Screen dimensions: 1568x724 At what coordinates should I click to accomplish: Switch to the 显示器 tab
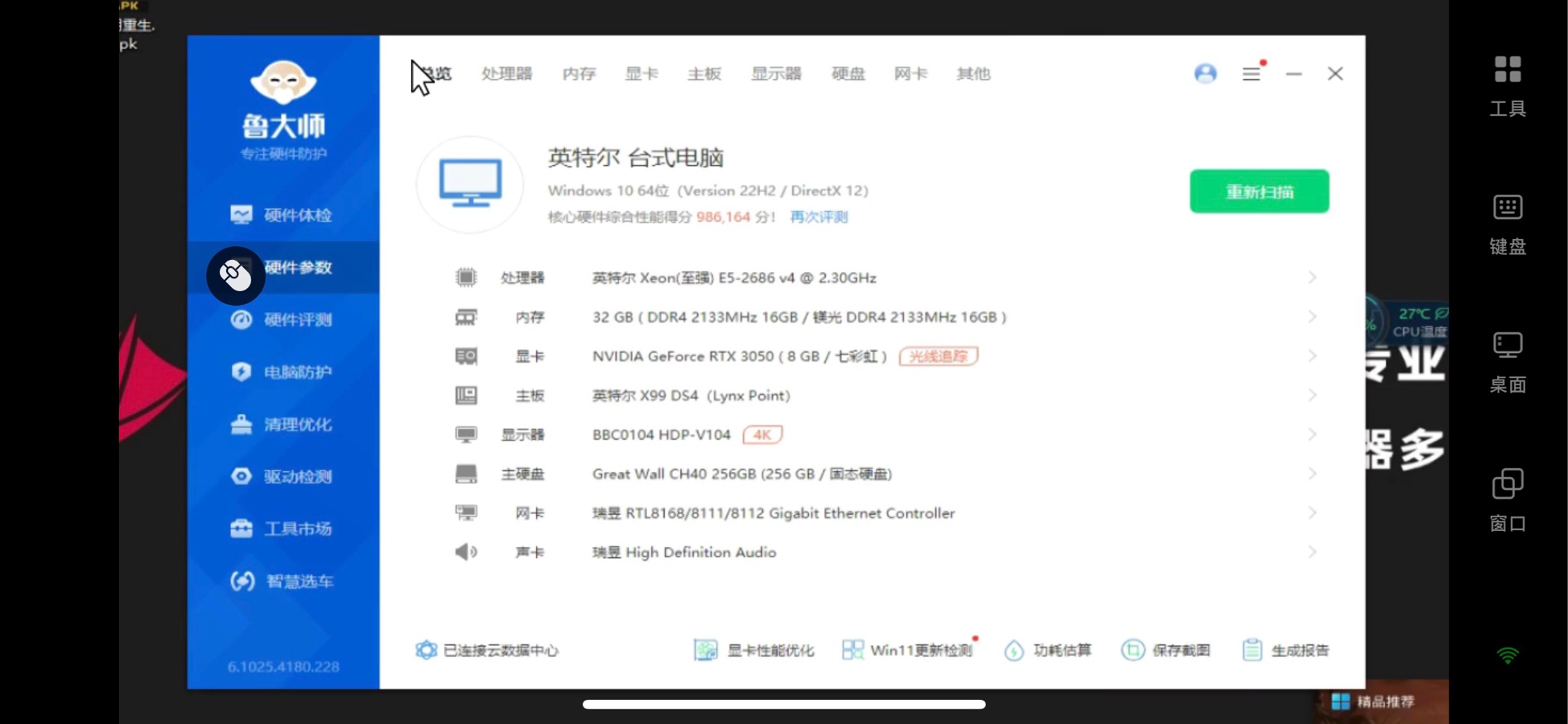coord(776,74)
